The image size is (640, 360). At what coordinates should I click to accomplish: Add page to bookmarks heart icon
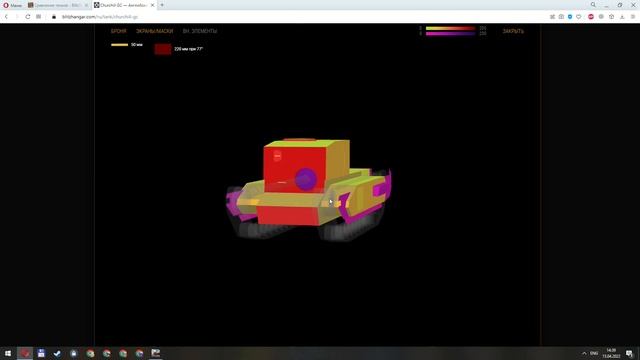579,17
